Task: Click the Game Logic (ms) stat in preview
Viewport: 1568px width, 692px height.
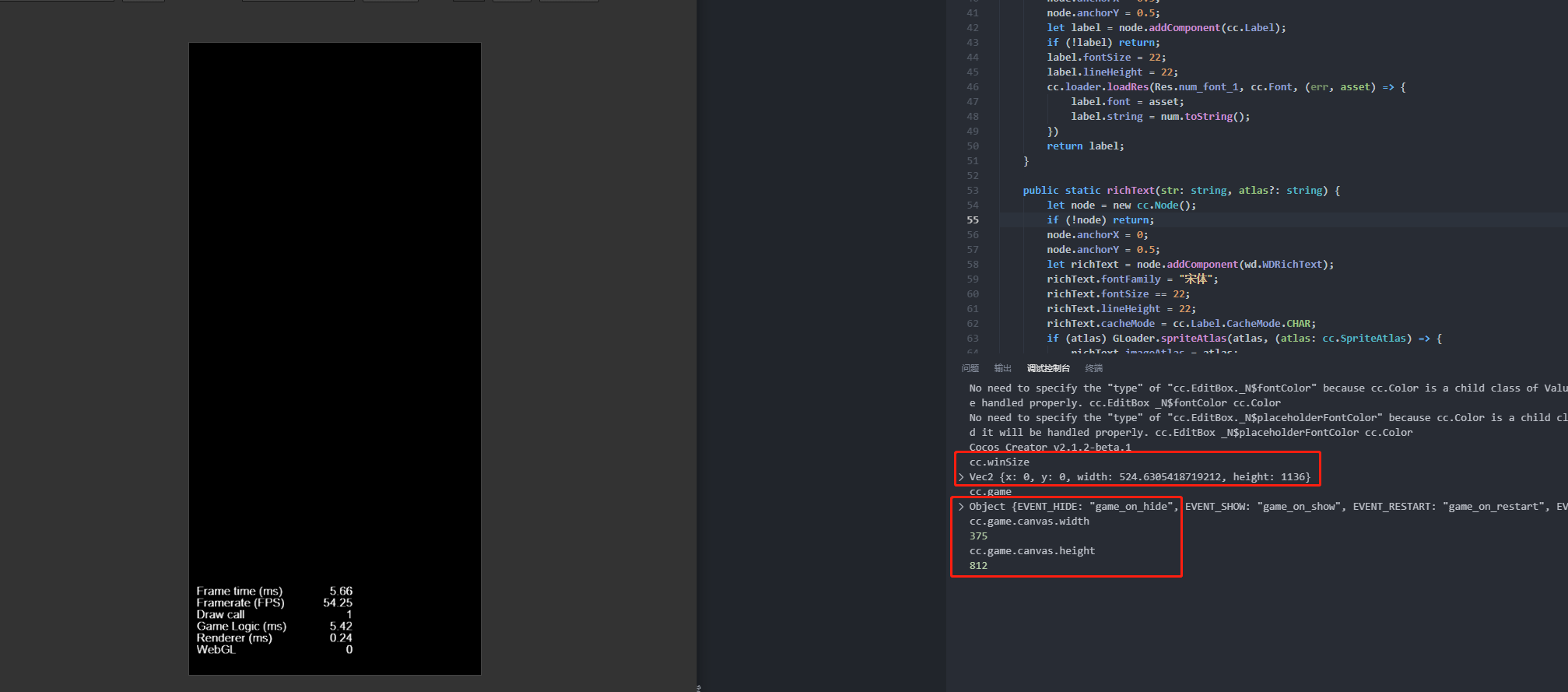Action: tap(274, 627)
